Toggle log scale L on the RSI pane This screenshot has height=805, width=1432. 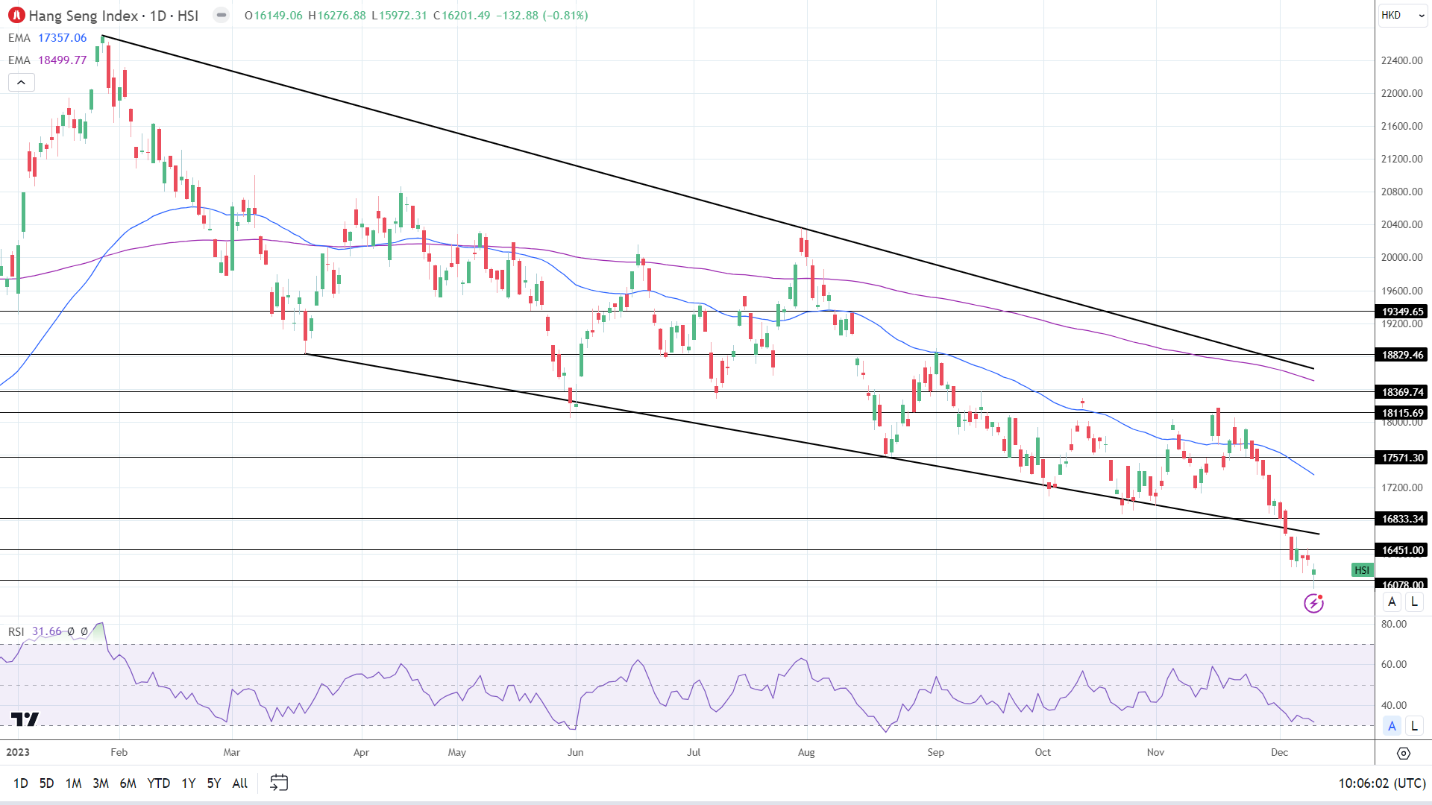click(1414, 726)
